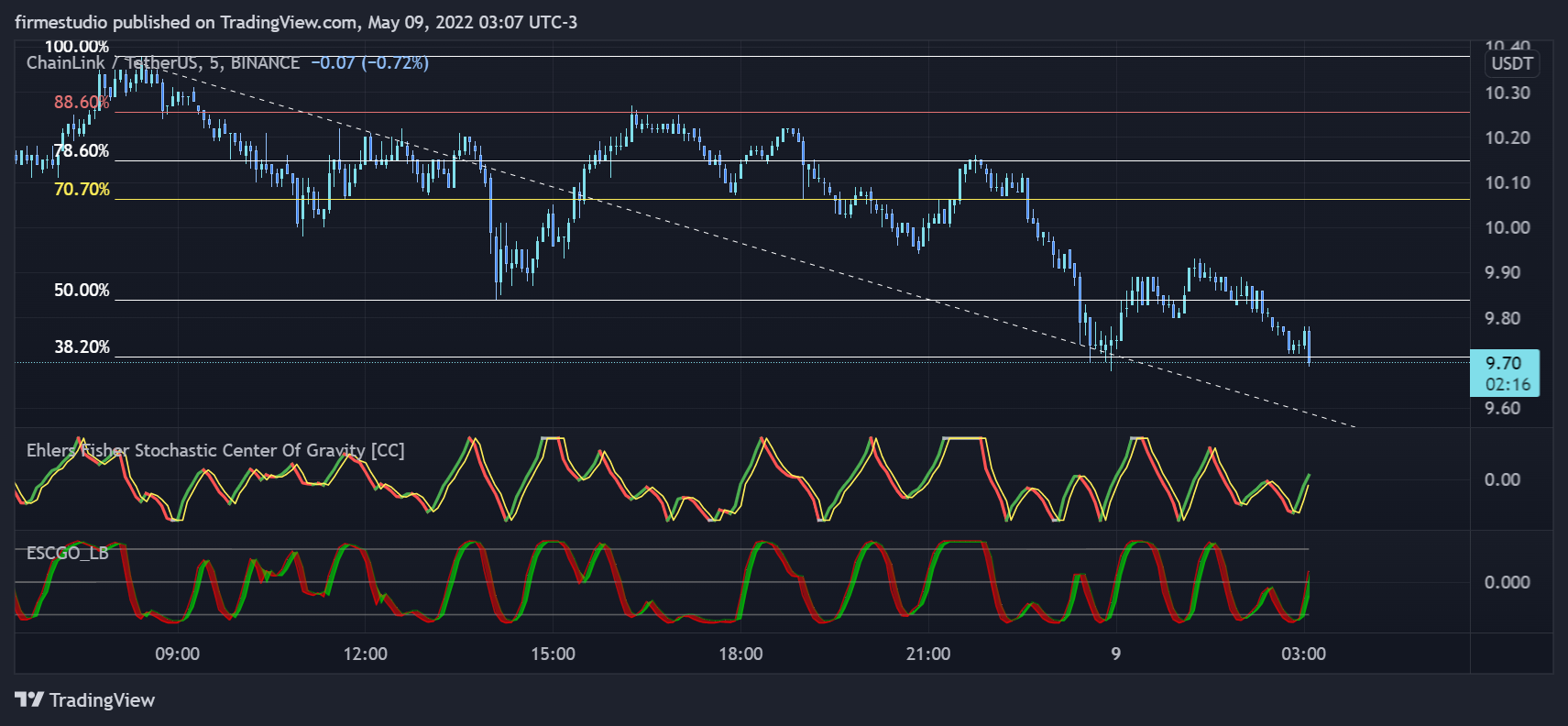1568x726 pixels.
Task: Click the 88.60% Fibonacci level label
Action: (x=82, y=102)
